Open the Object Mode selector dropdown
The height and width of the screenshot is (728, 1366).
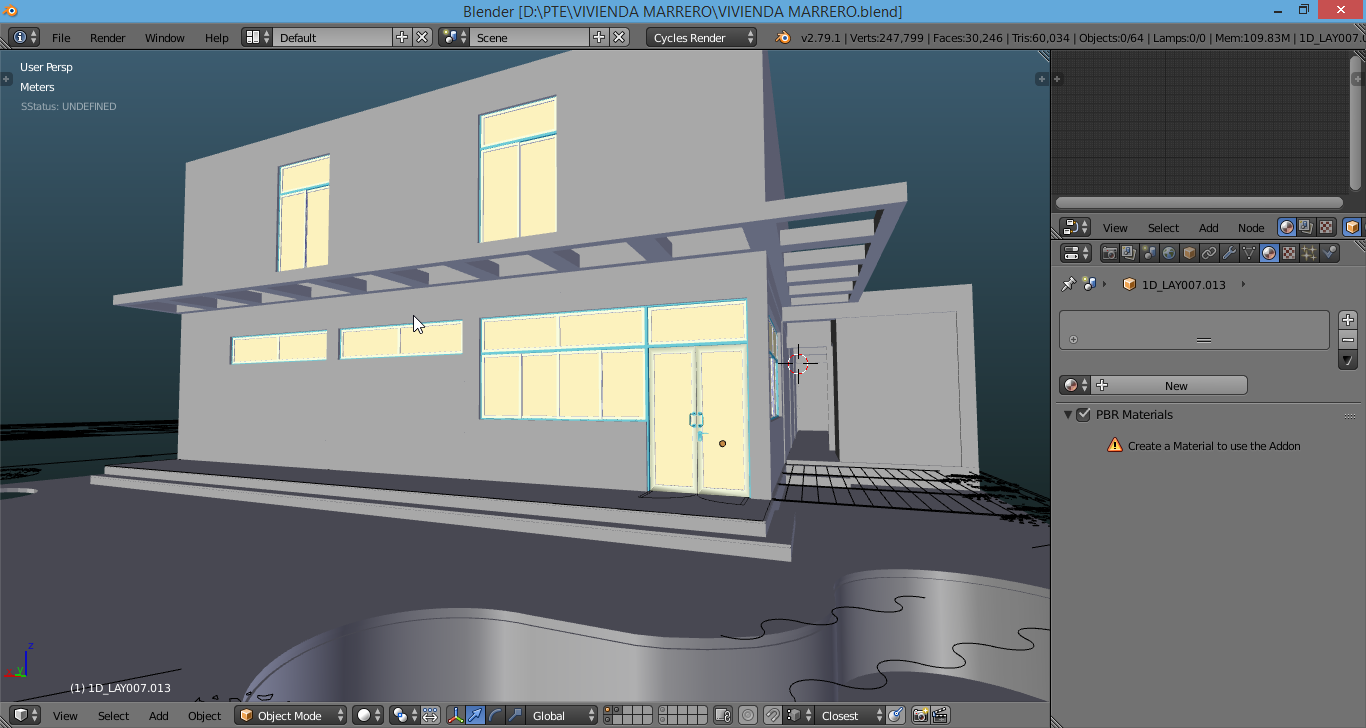tap(291, 715)
